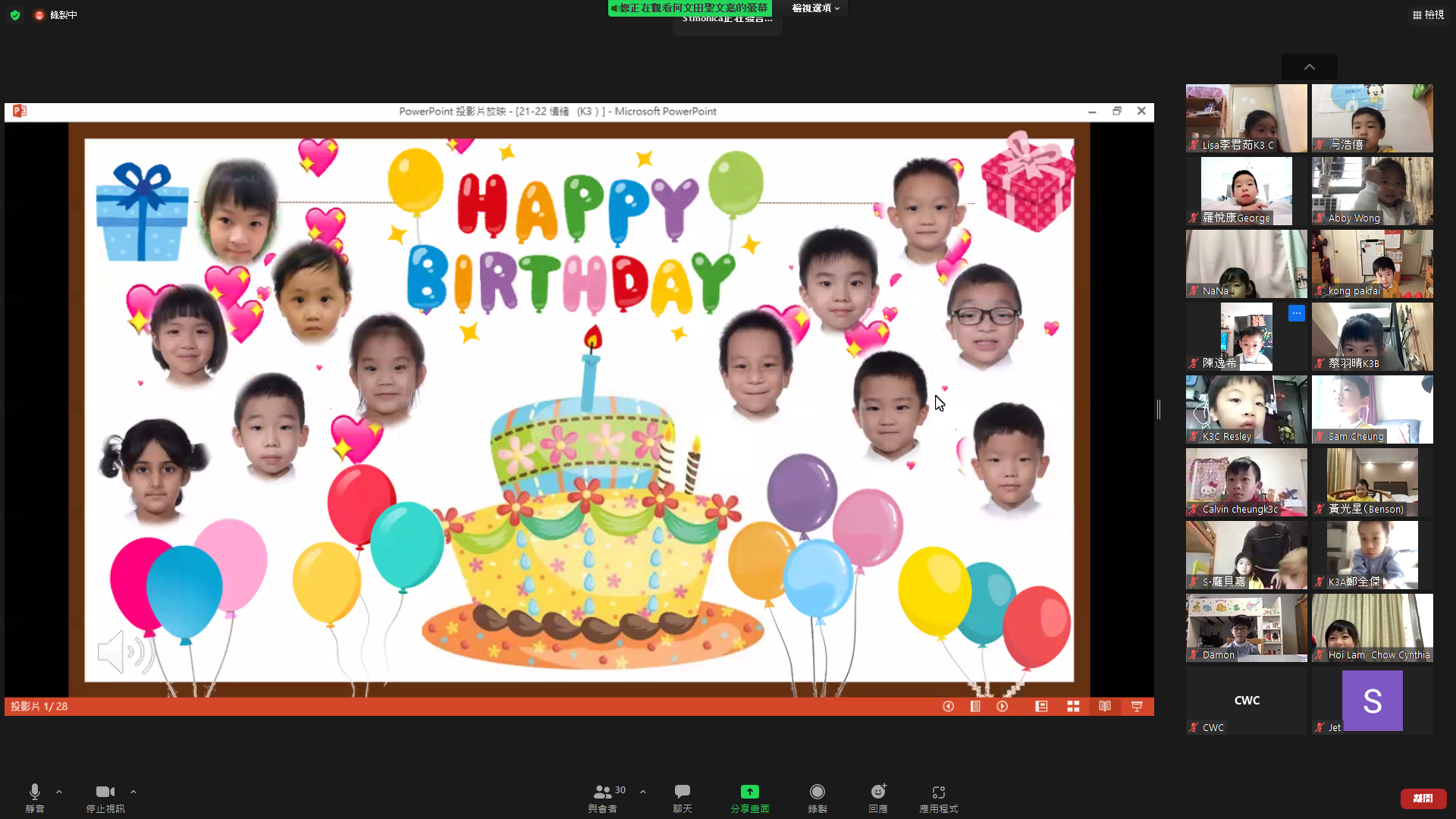Select 蔡羽晴 K3B video tile
1456x819 pixels.
pos(1373,337)
